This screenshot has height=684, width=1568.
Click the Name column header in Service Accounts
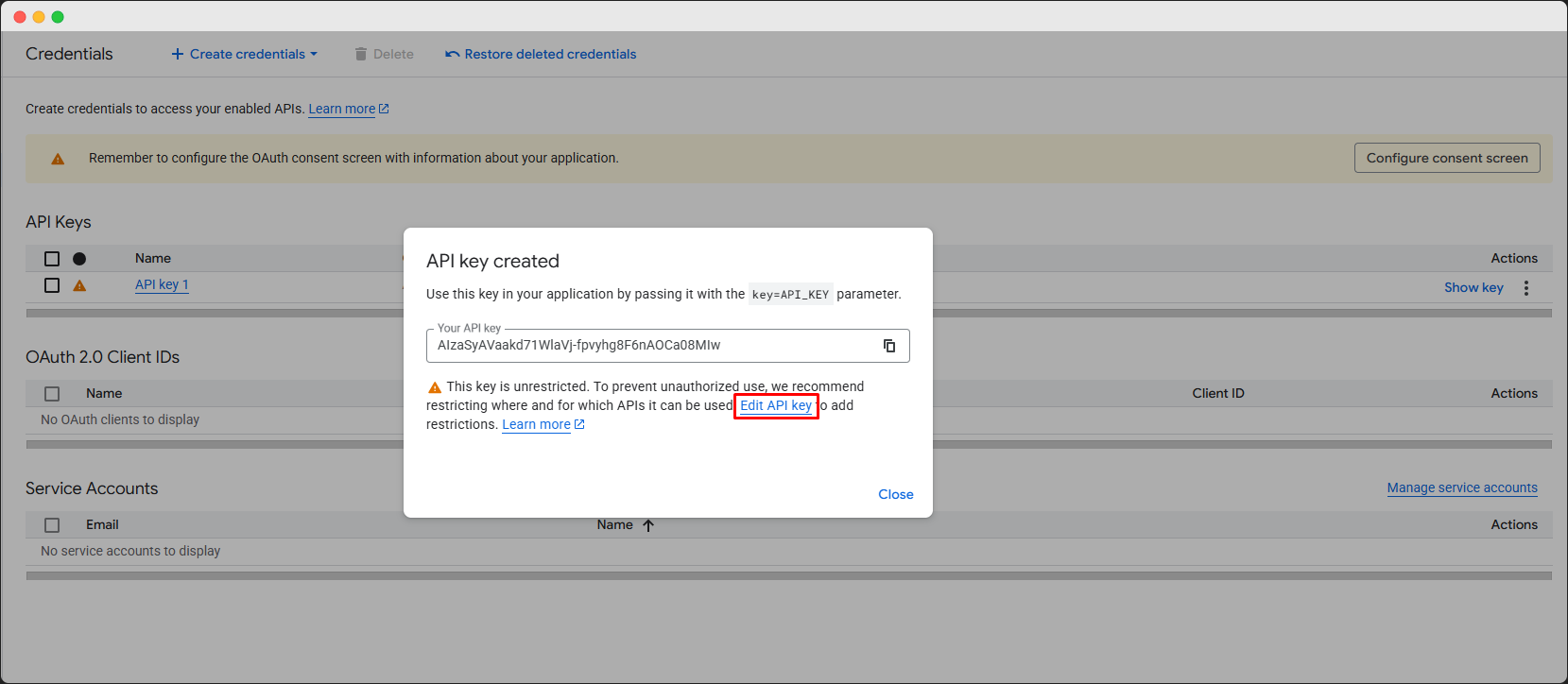pyautogui.click(x=614, y=524)
